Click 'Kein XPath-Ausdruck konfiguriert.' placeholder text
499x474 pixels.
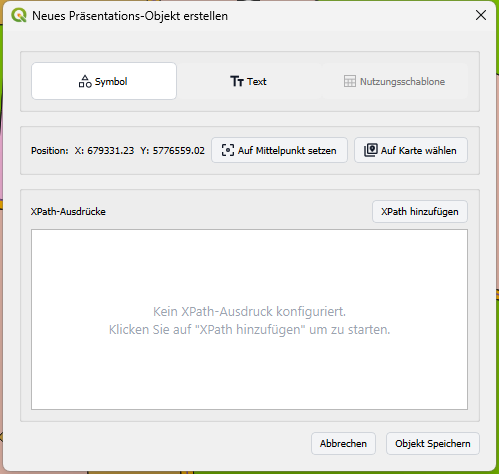pyautogui.click(x=249, y=311)
